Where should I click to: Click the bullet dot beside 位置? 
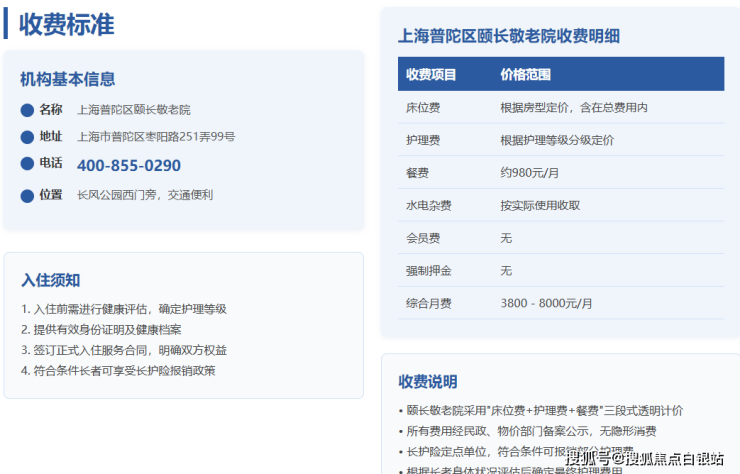27,195
